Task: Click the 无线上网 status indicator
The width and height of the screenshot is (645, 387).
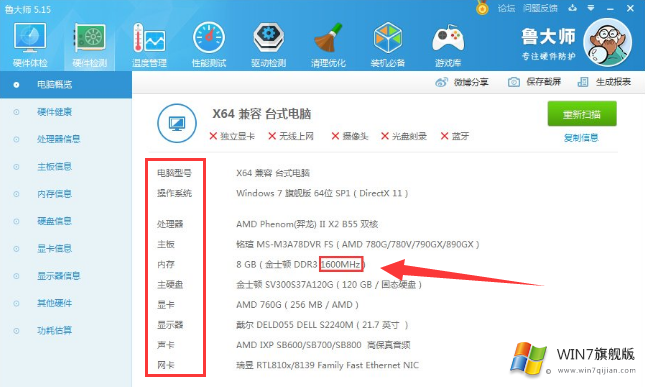Action: pyautogui.click(x=291, y=136)
